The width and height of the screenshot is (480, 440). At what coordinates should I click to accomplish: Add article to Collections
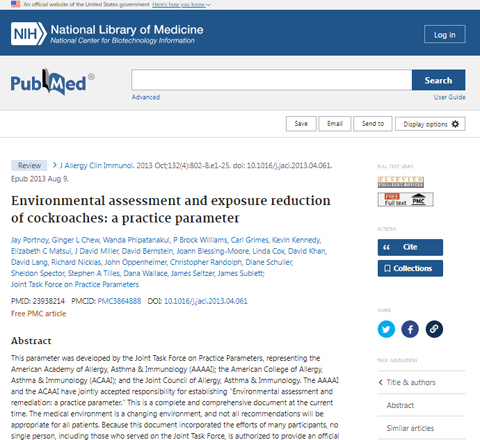click(410, 268)
